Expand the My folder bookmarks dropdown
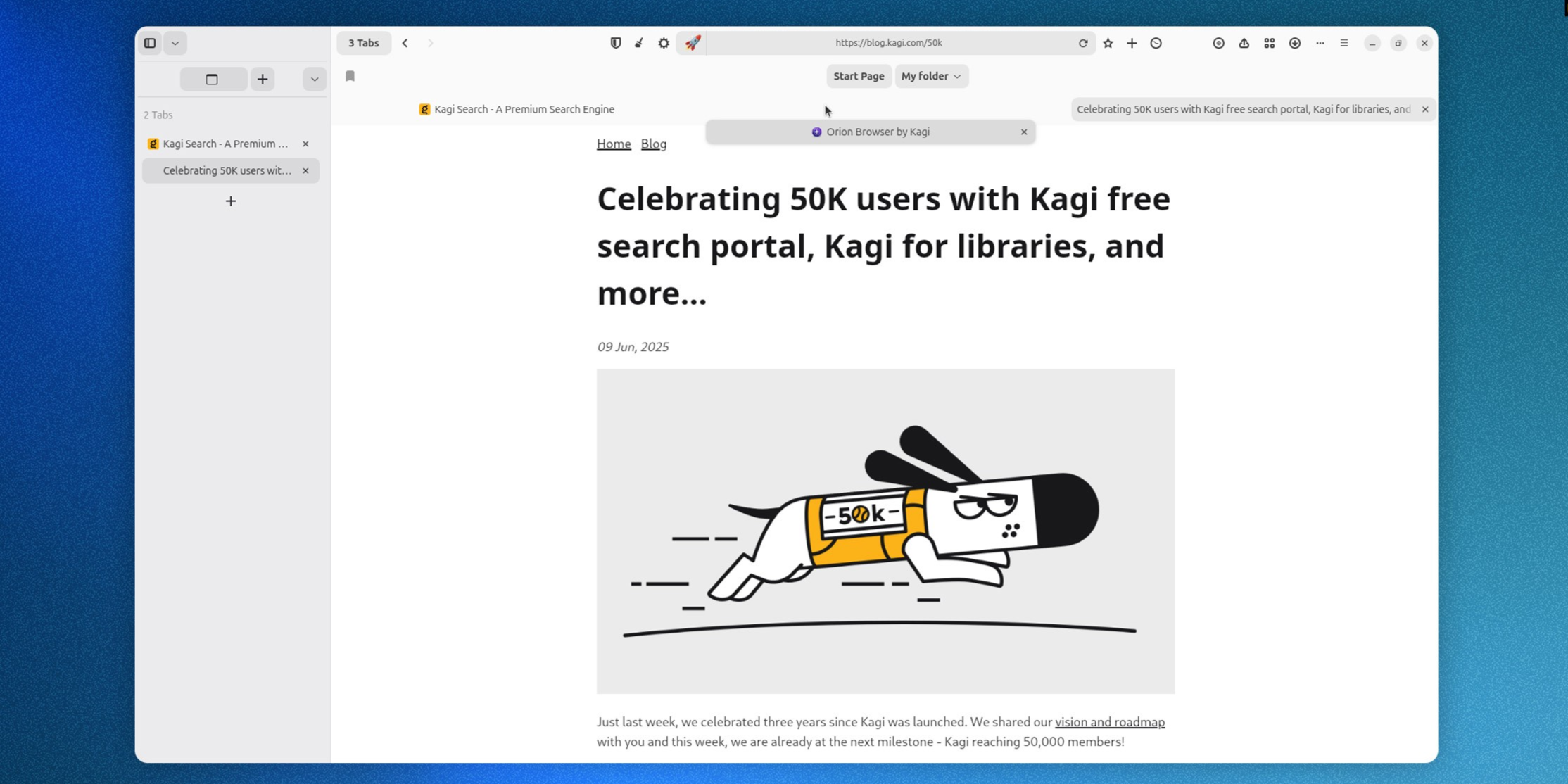Screen dimensions: 1568x784 coord(931,76)
